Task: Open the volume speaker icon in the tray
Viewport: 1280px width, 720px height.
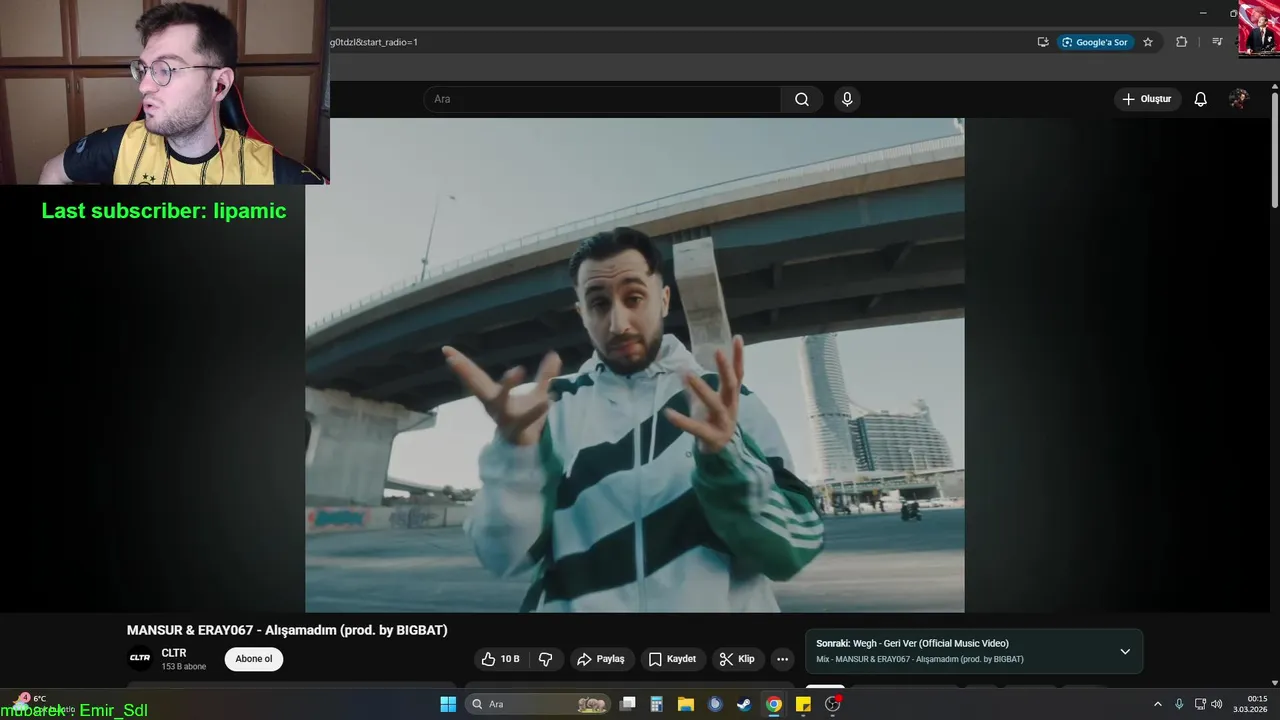Action: [1217, 704]
